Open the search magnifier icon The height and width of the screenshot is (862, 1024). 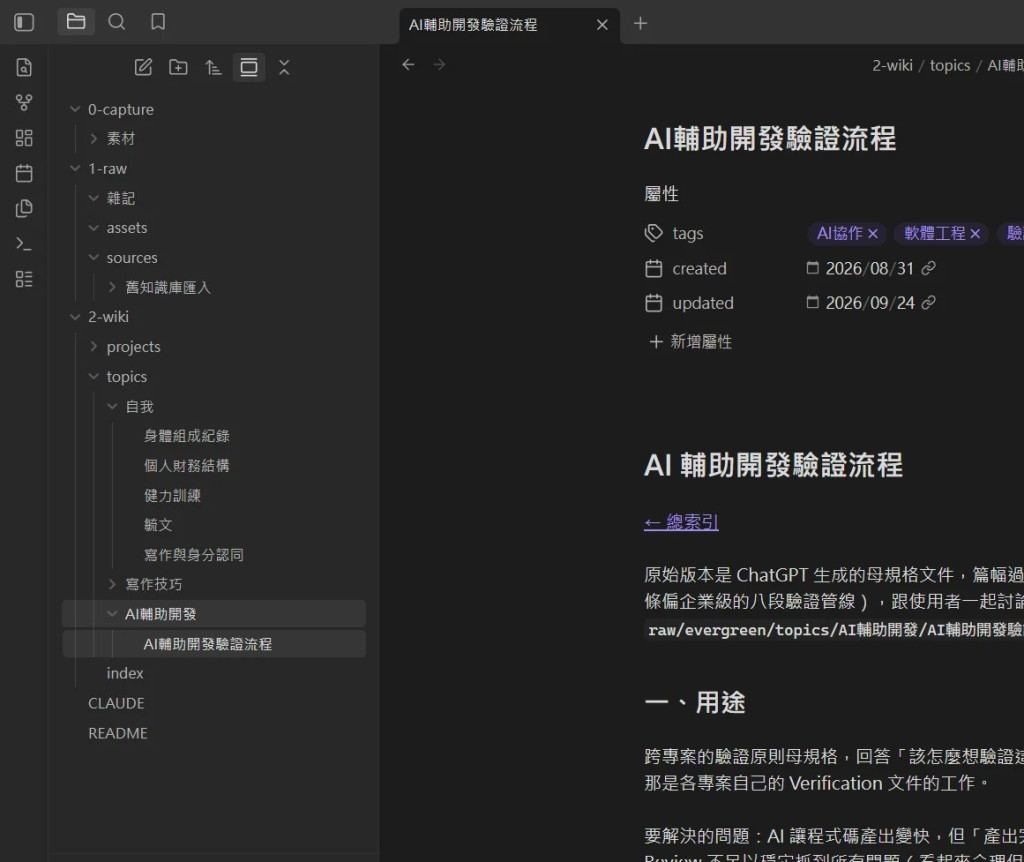117,22
